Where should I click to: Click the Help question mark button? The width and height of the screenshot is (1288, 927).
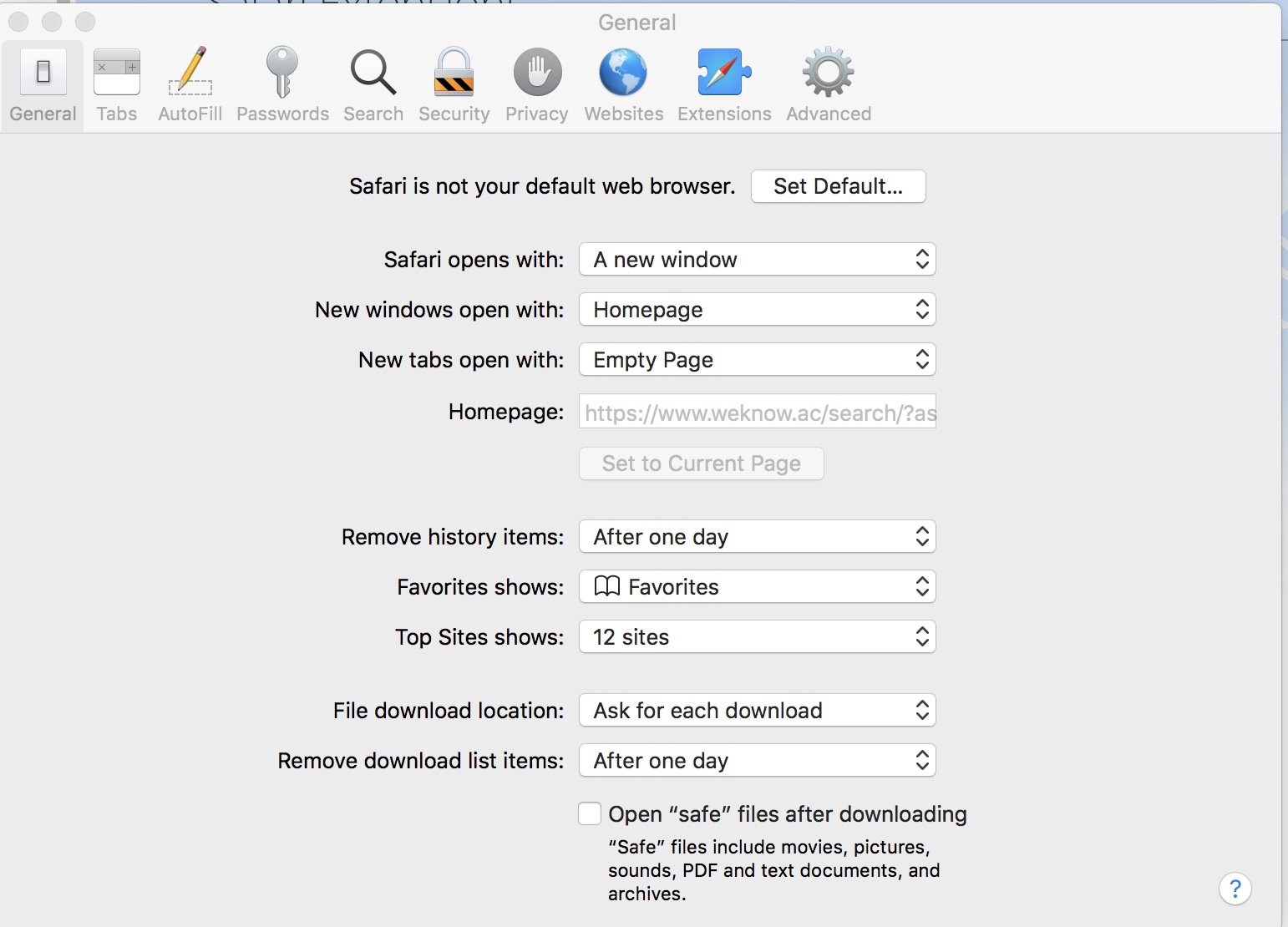[1235, 889]
